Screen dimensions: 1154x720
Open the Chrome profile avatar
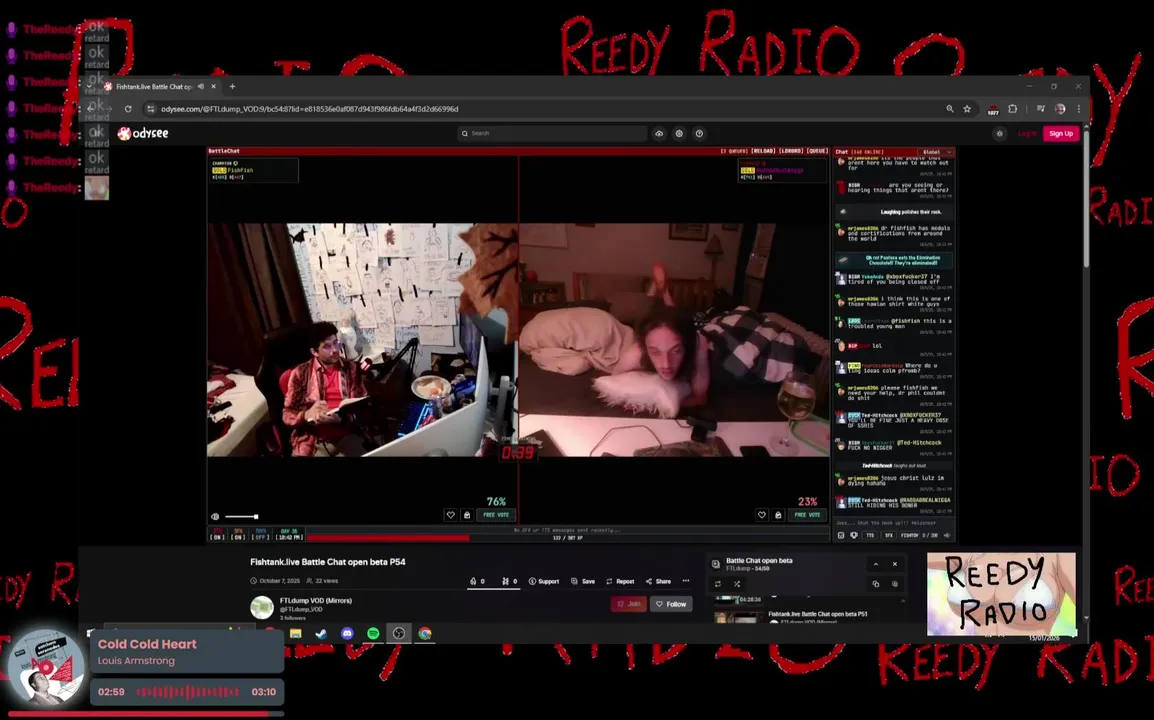click(1060, 109)
